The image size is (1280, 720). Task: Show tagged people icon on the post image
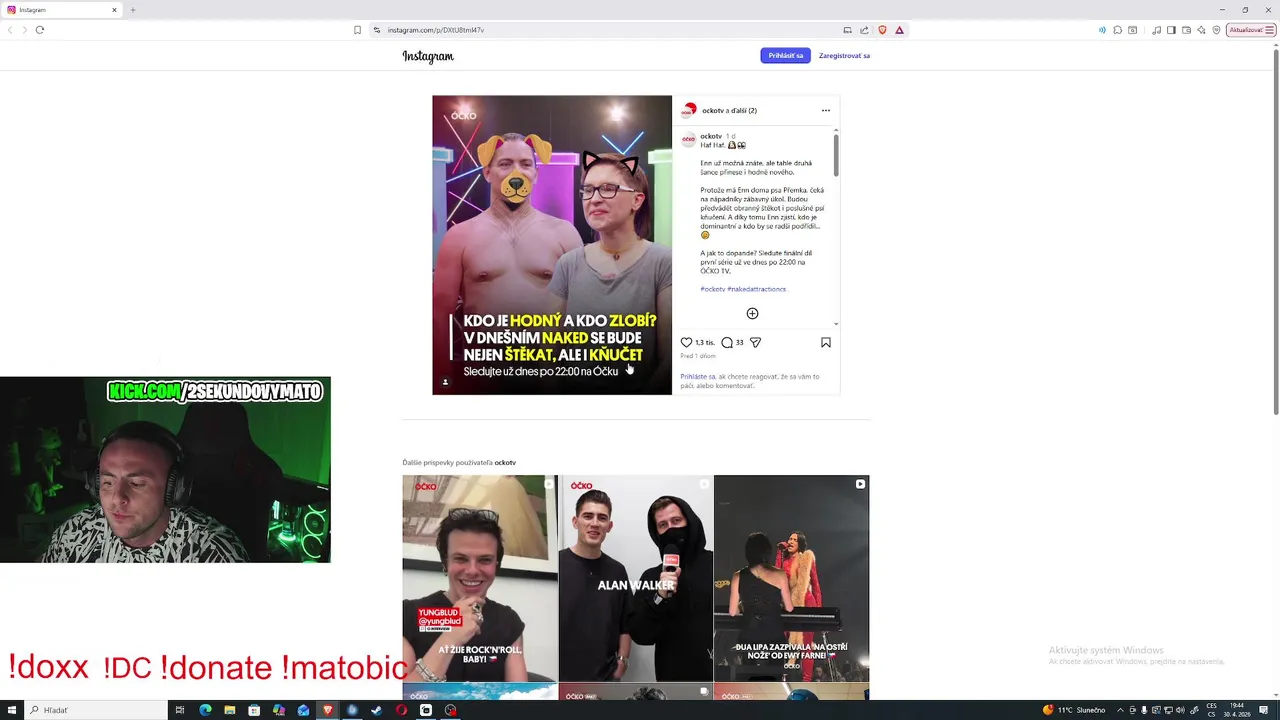point(446,382)
